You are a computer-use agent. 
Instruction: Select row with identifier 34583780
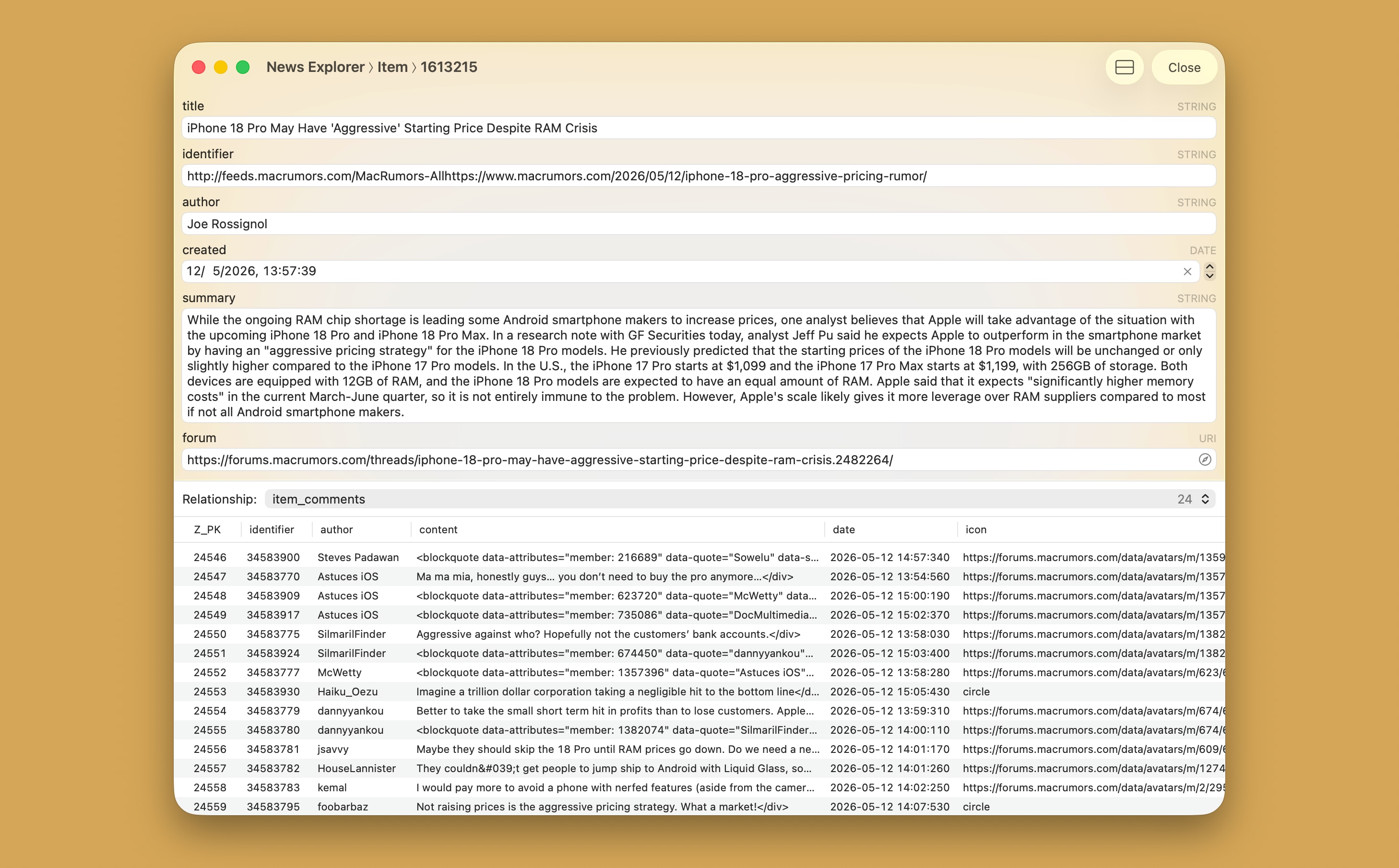pyautogui.click(x=699, y=730)
